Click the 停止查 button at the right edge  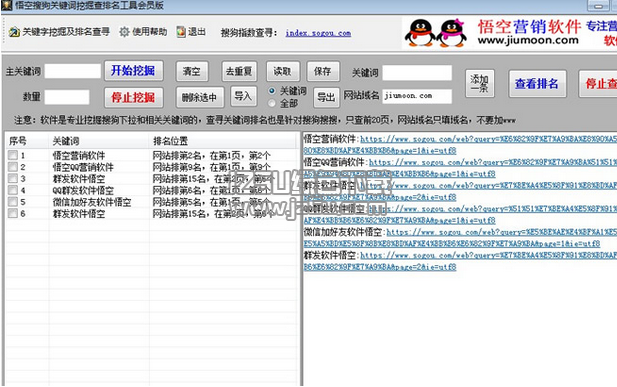click(x=598, y=83)
